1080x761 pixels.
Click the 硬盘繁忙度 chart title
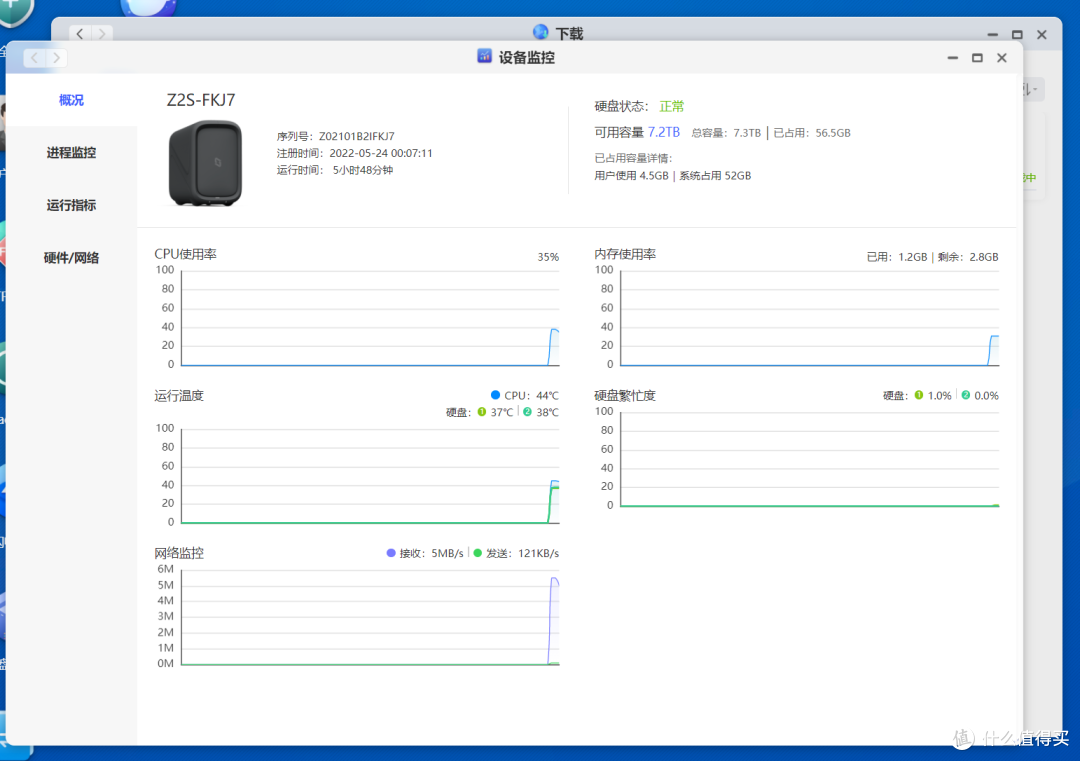(625, 396)
